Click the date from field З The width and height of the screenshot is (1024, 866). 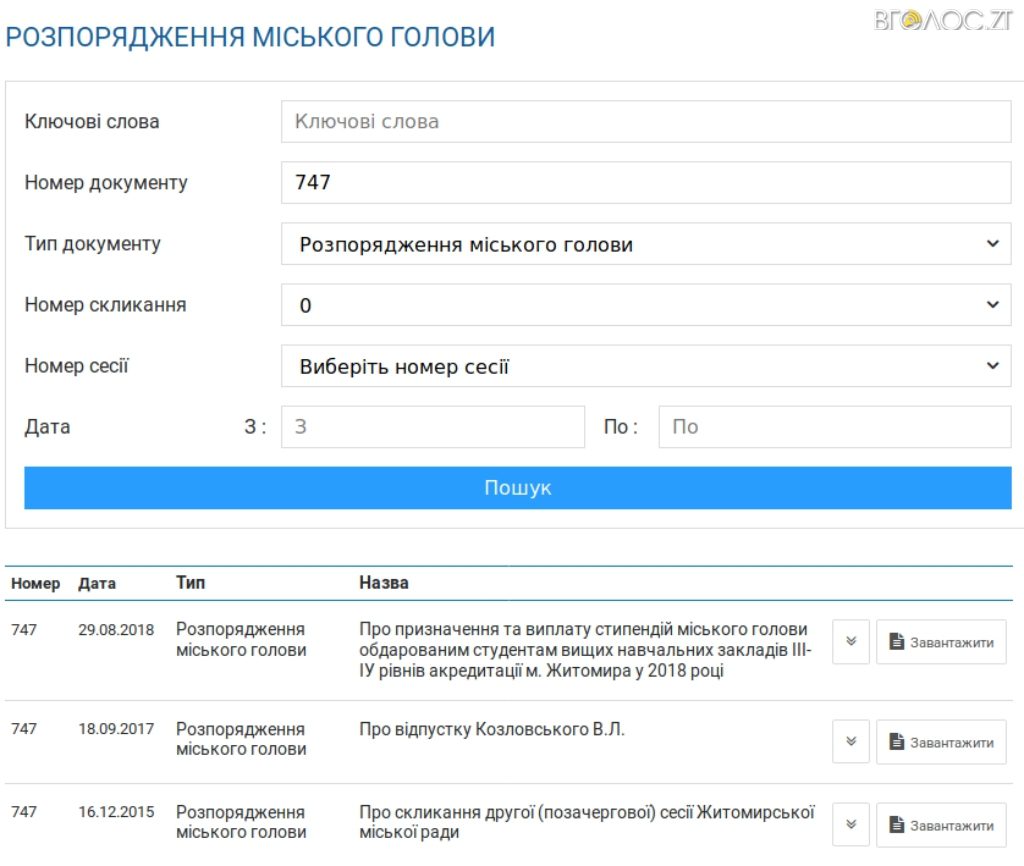click(x=432, y=427)
